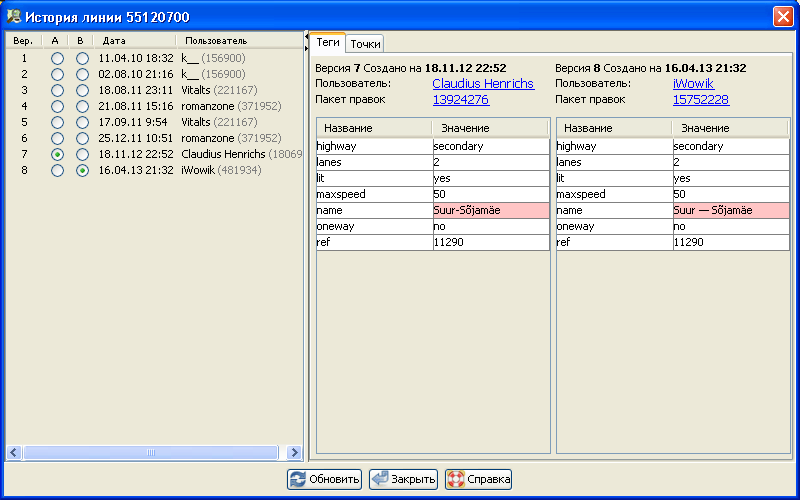
Task: Select version 6 in column B
Action: pyautogui.click(x=82, y=139)
